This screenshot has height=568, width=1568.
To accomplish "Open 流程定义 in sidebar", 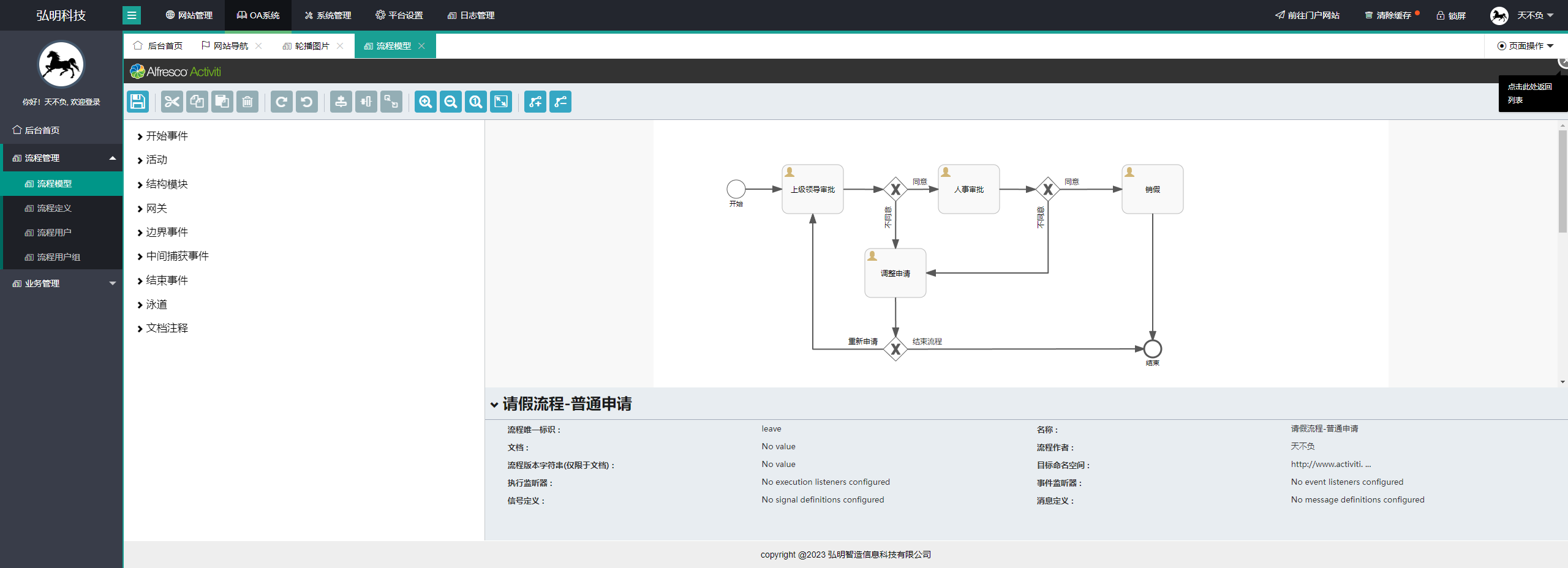I will point(61,208).
